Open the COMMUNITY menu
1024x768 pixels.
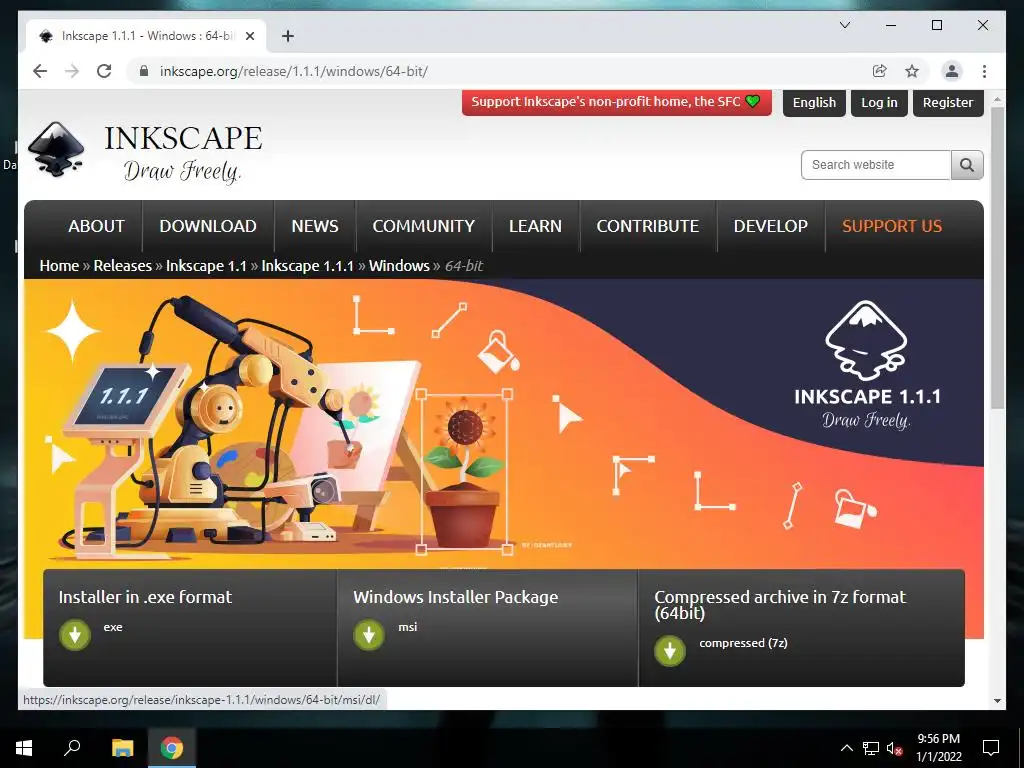[423, 226]
